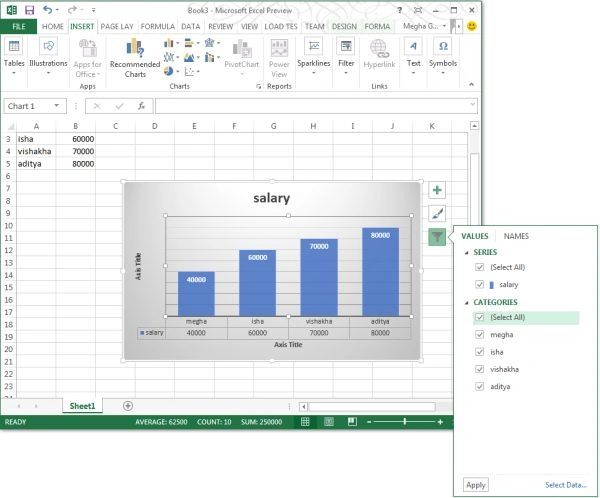Open the Select Data link
Image resolution: width=600 pixels, height=498 pixels.
(566, 485)
